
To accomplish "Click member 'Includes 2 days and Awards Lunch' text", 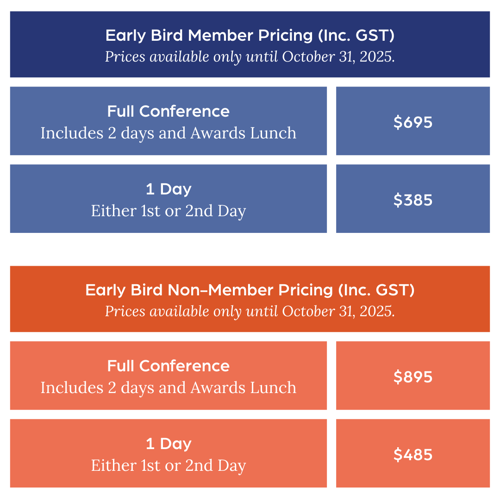I will (x=168, y=133).
